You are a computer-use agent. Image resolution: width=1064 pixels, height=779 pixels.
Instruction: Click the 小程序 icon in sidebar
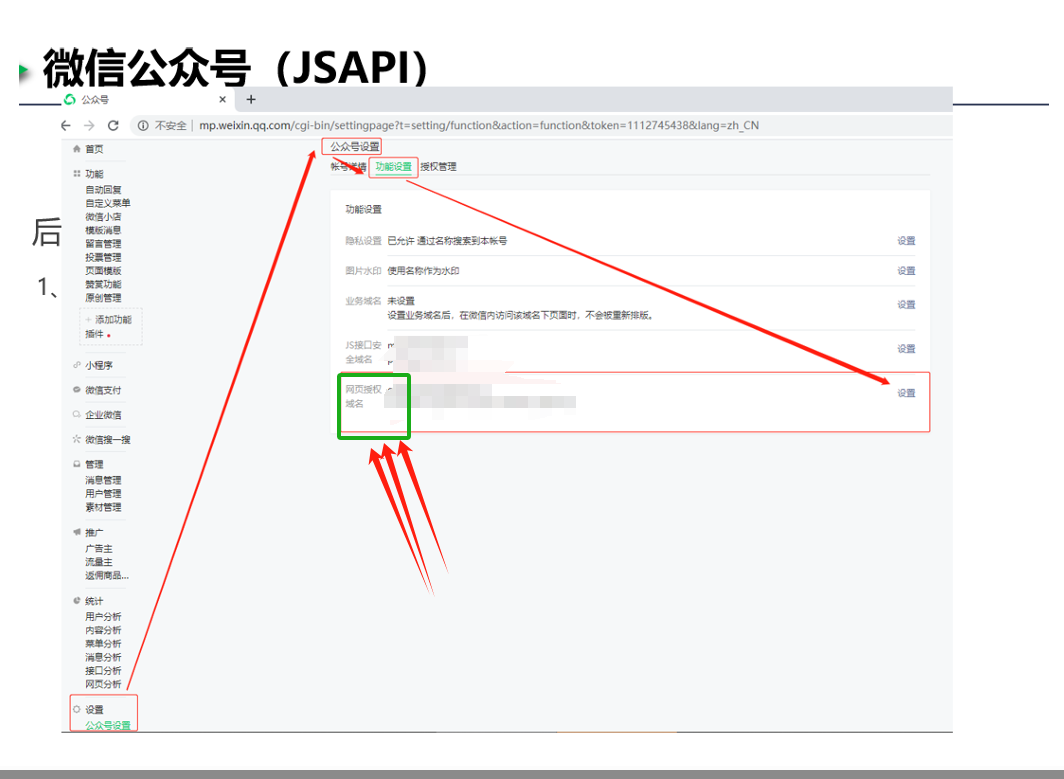point(77,365)
